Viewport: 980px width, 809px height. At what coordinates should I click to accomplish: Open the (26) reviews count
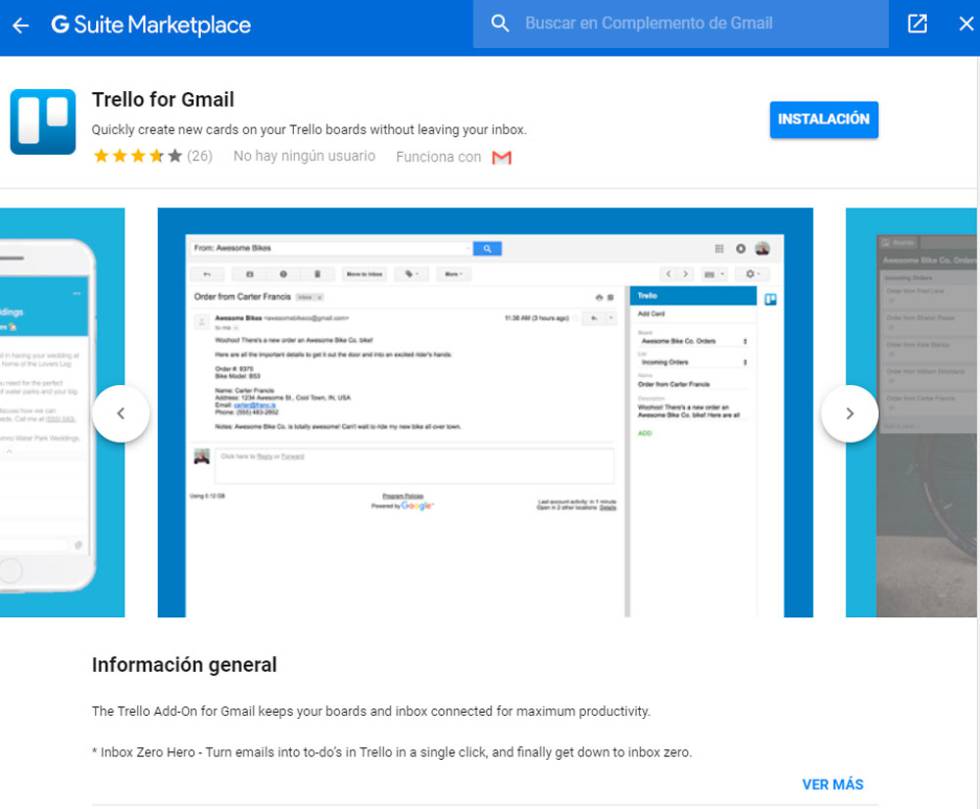[x=200, y=156]
